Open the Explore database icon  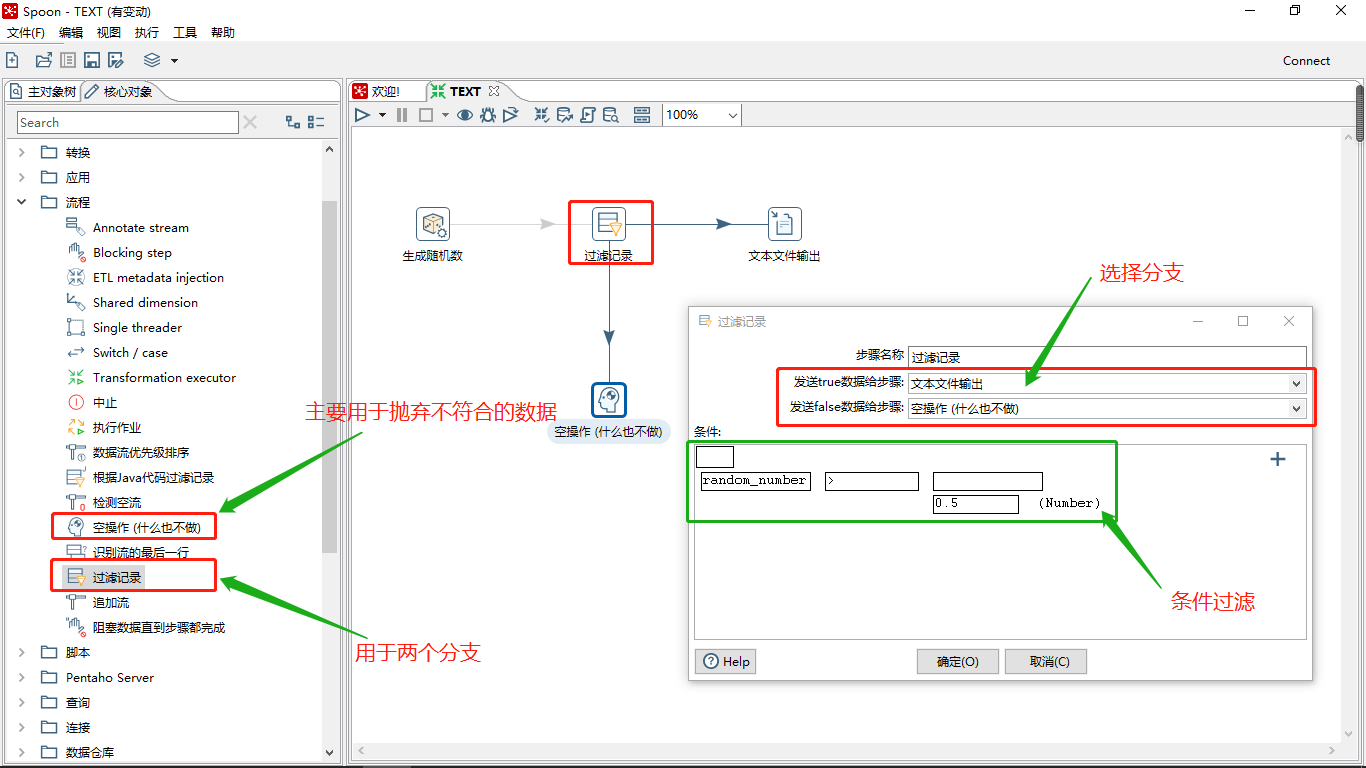click(x=610, y=115)
